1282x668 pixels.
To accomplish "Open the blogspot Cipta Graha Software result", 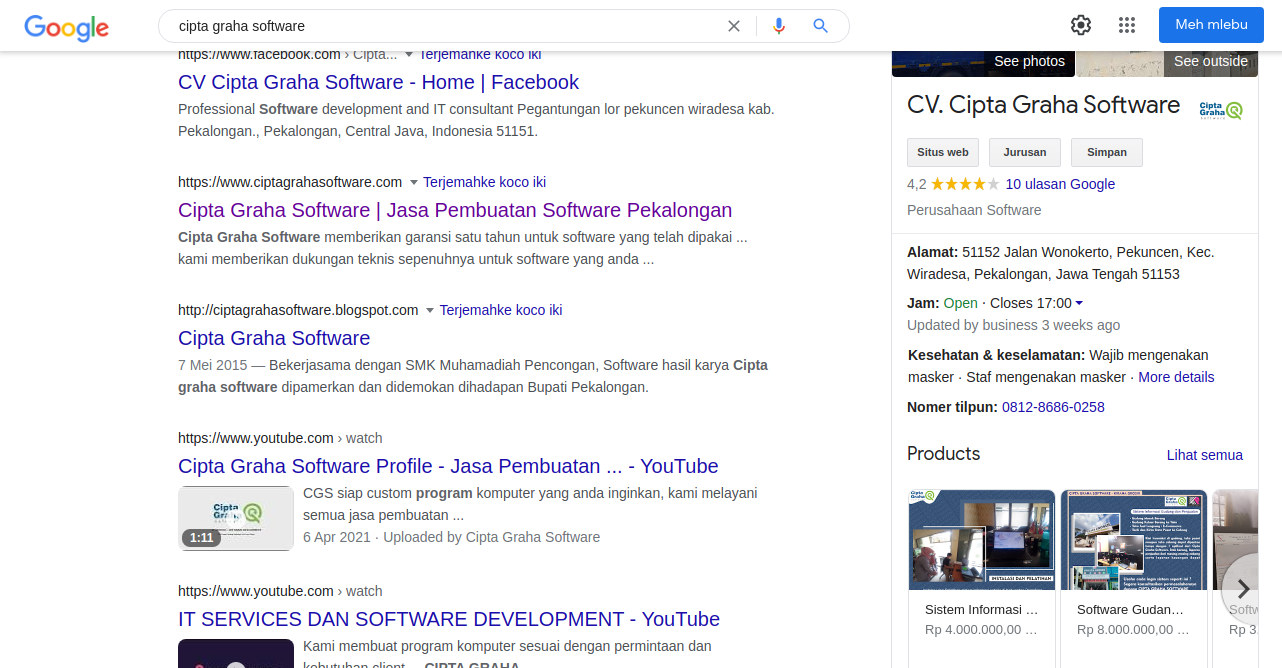I will (x=274, y=338).
